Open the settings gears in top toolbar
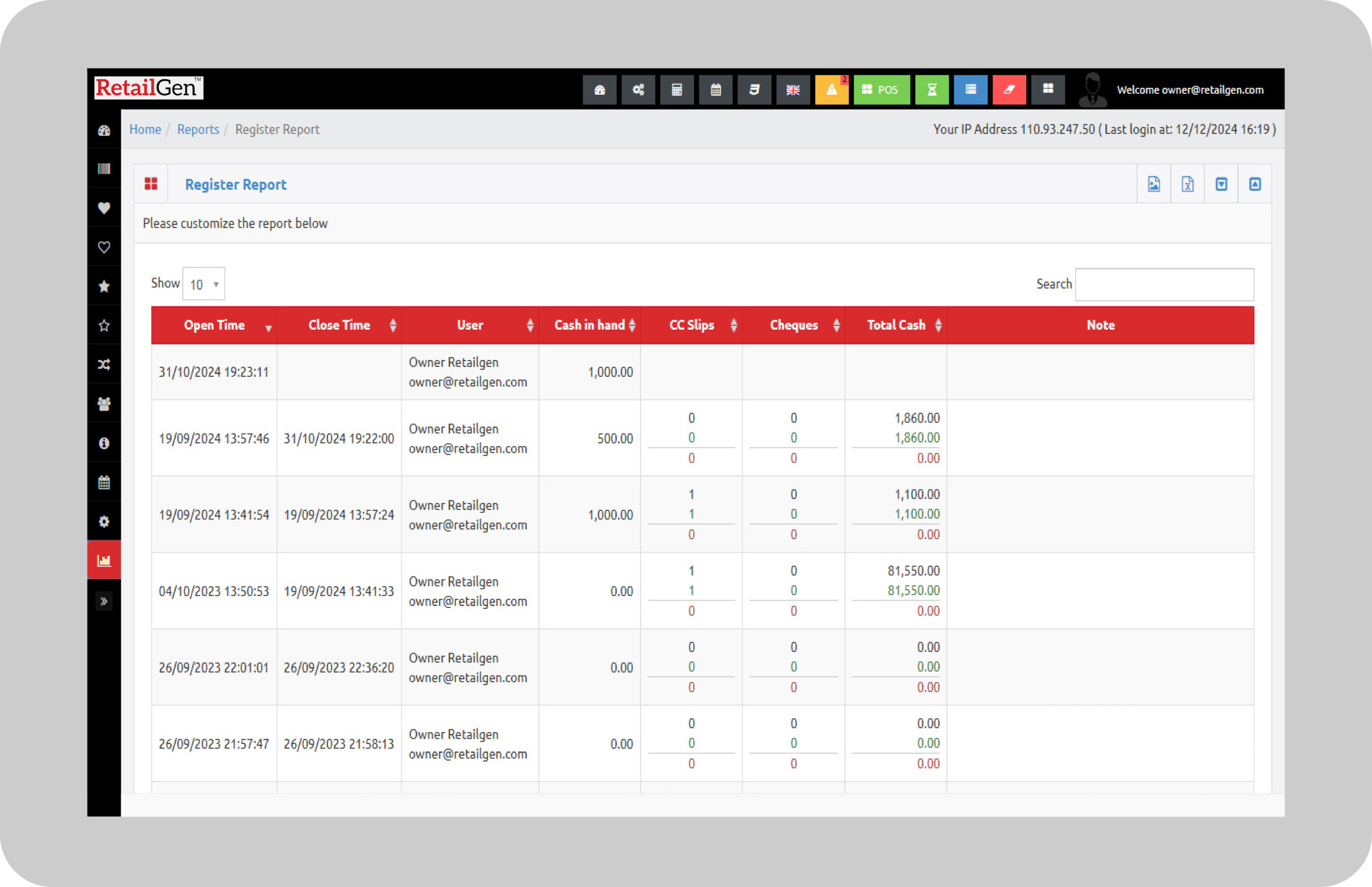The height and width of the screenshot is (887, 1372). point(638,90)
